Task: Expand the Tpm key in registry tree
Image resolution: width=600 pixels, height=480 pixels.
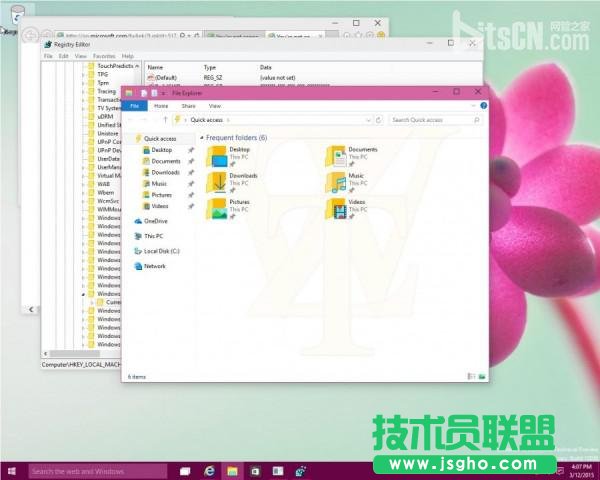Action: click(x=83, y=83)
